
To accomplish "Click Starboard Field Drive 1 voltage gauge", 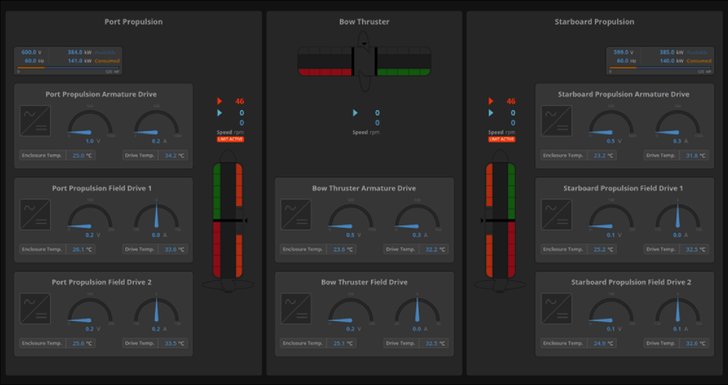I will [x=611, y=217].
